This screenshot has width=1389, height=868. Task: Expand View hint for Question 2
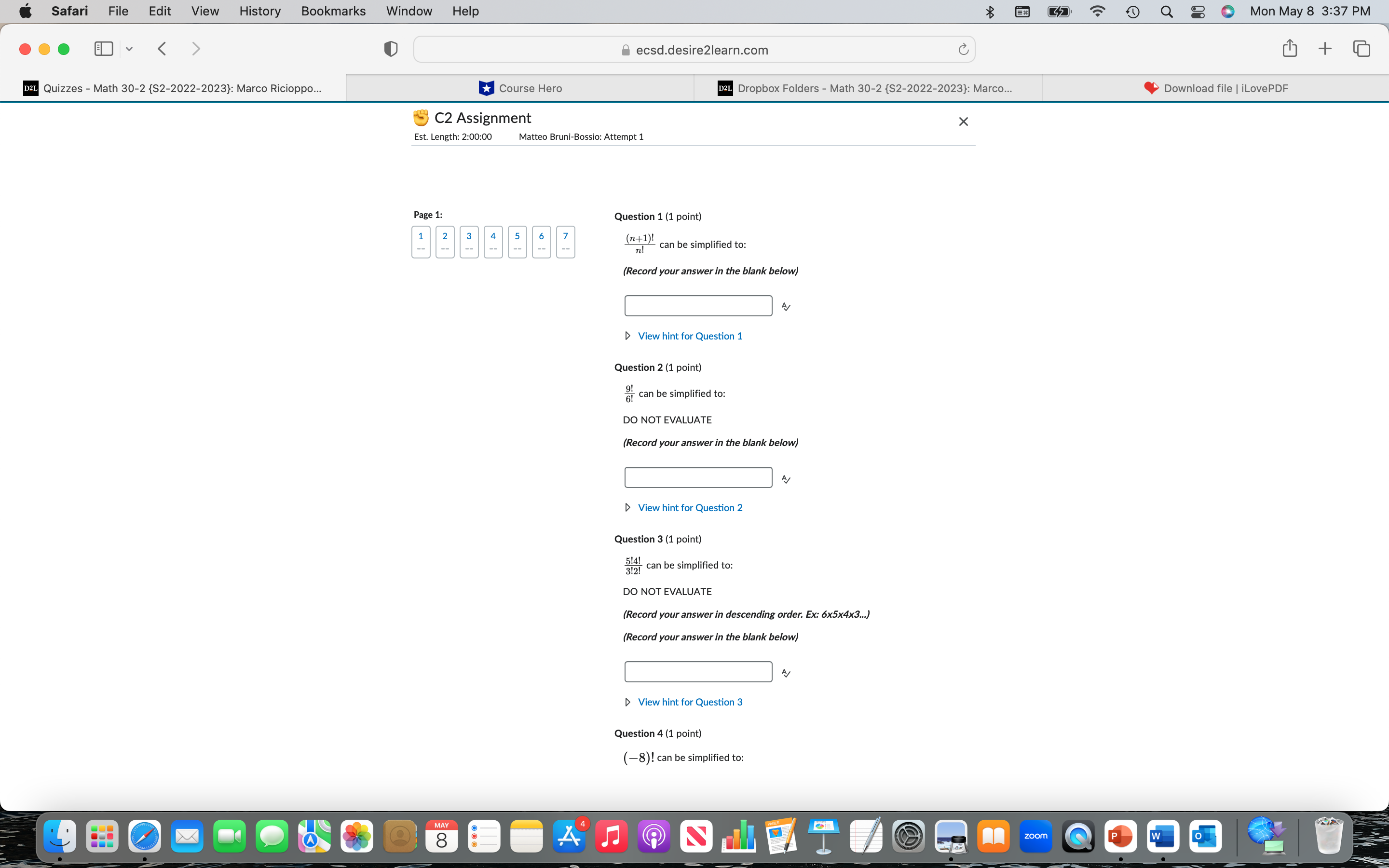point(689,507)
